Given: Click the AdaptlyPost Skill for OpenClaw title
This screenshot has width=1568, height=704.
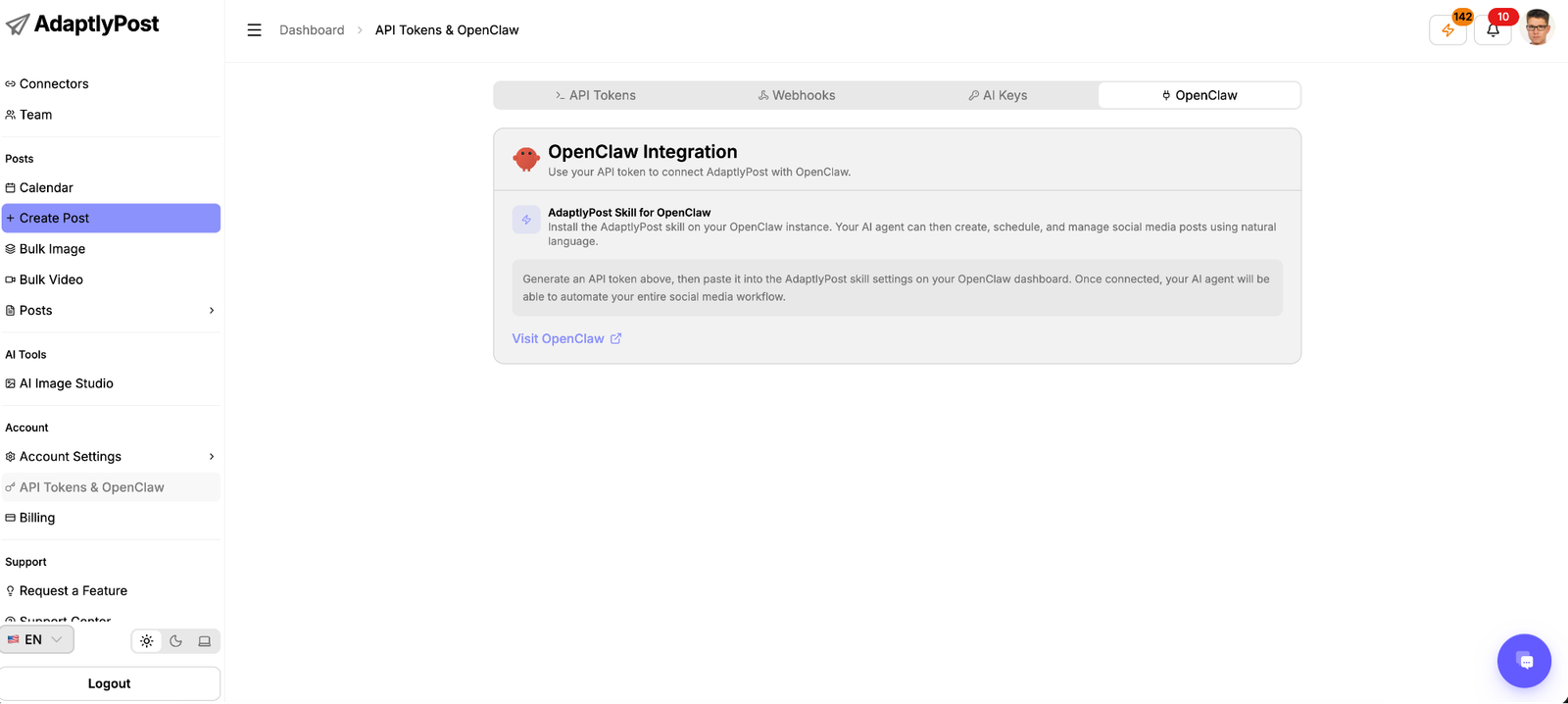Looking at the screenshot, I should [x=629, y=213].
